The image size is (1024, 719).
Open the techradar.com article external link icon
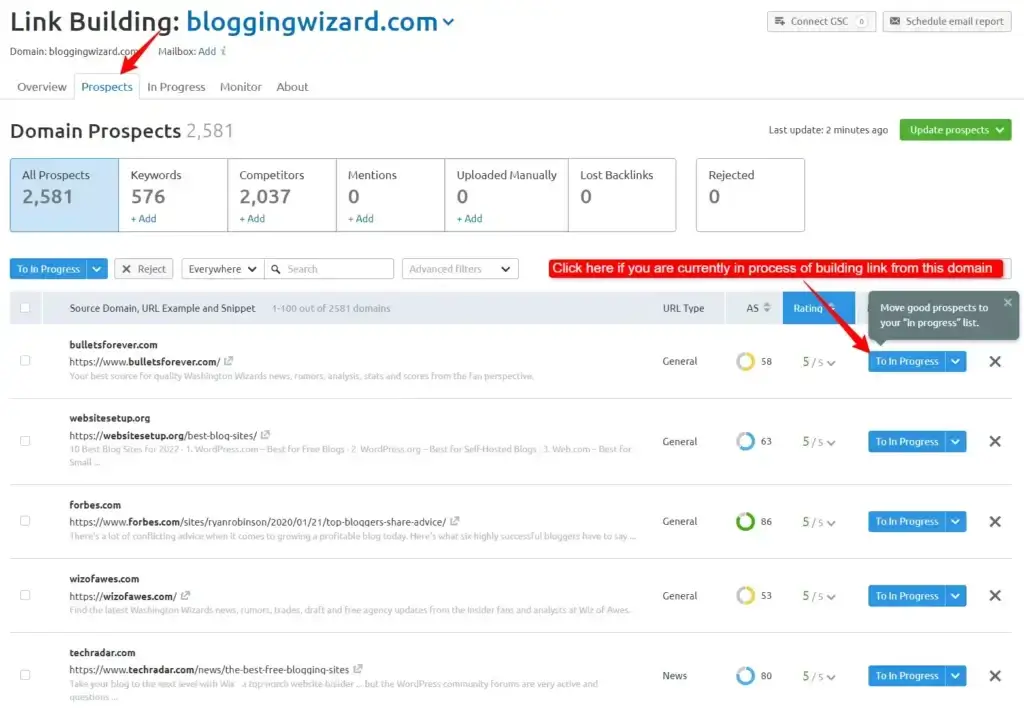[358, 670]
